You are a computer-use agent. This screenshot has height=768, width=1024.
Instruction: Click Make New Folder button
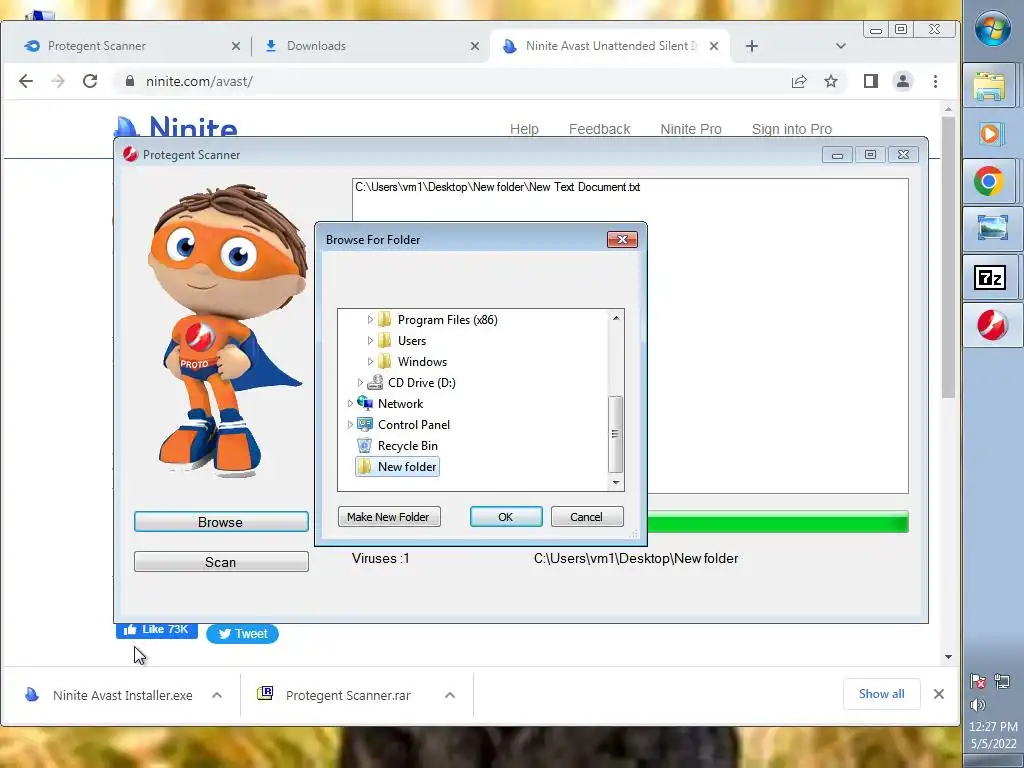coord(389,517)
